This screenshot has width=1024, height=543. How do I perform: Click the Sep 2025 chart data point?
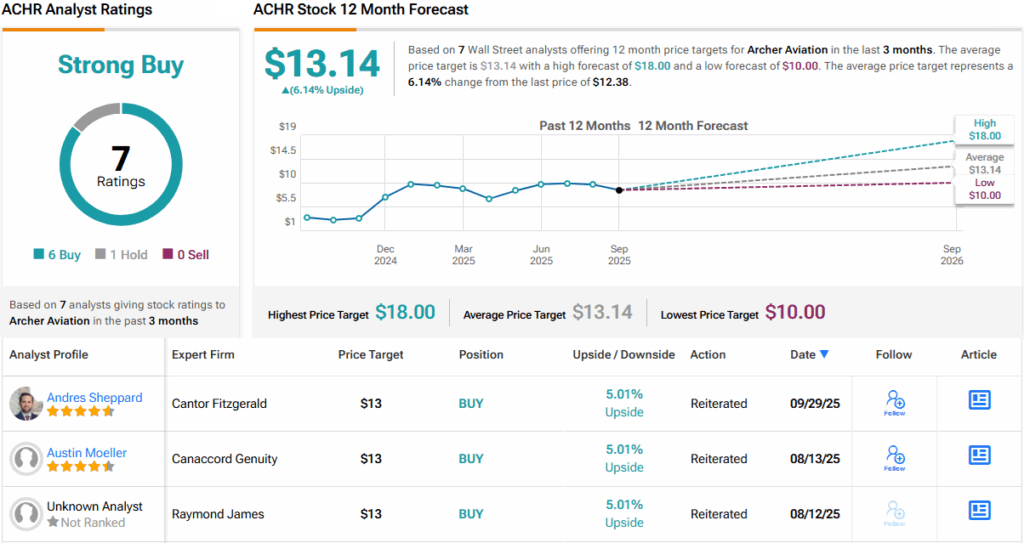click(619, 190)
